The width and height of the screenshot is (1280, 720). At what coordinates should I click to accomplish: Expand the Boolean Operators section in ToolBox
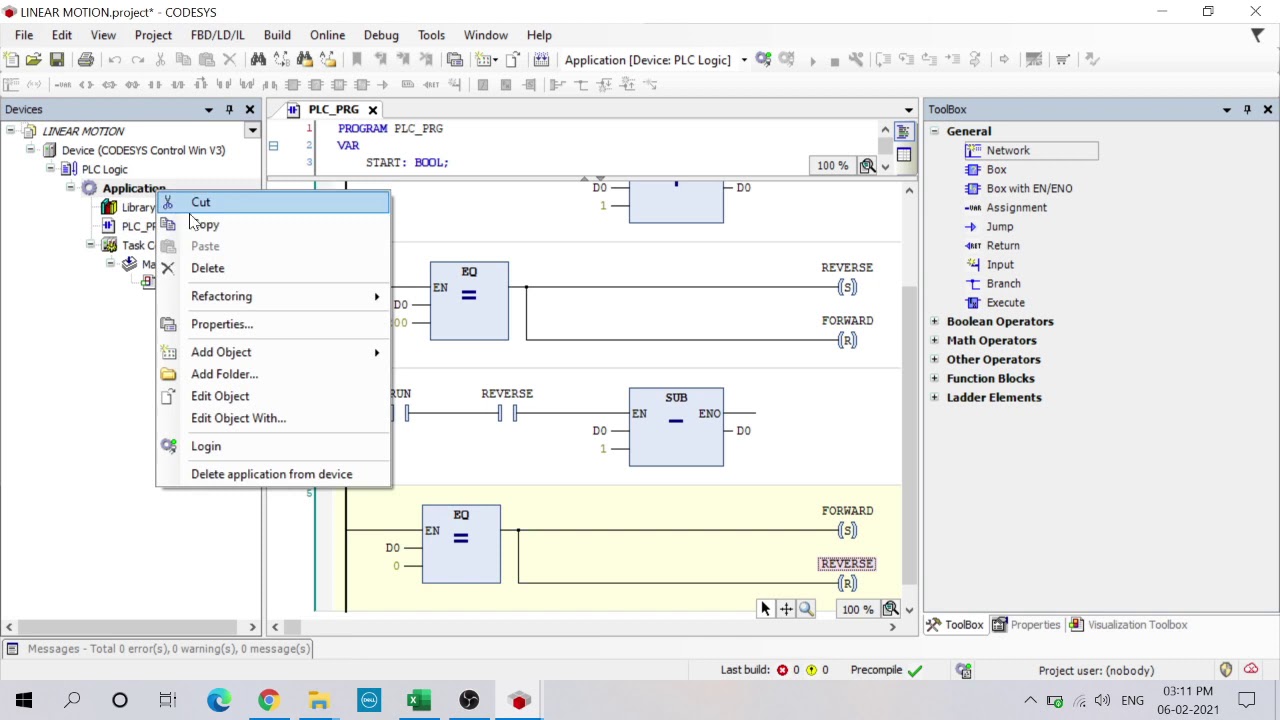[934, 321]
